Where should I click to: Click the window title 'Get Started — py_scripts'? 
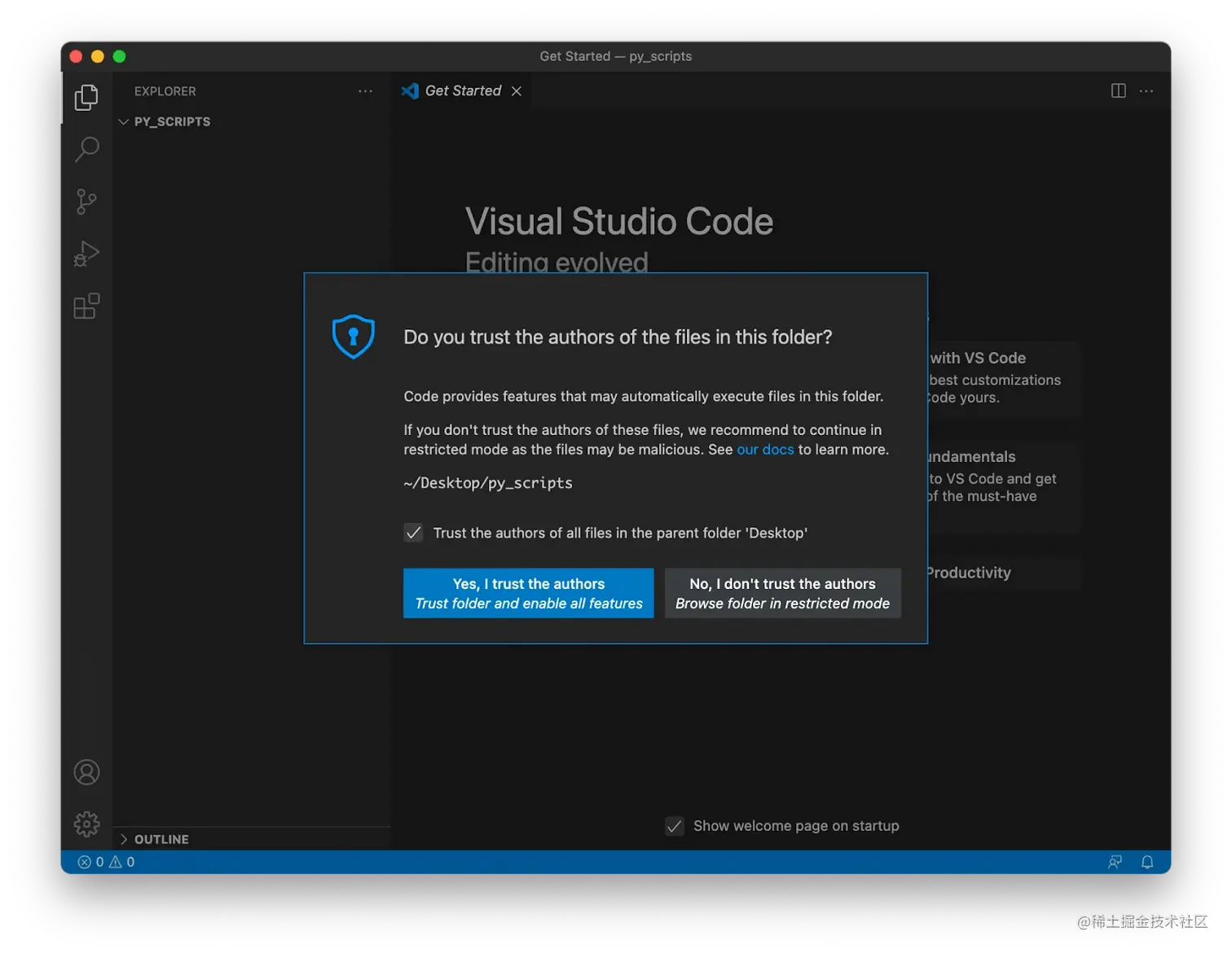click(x=616, y=56)
